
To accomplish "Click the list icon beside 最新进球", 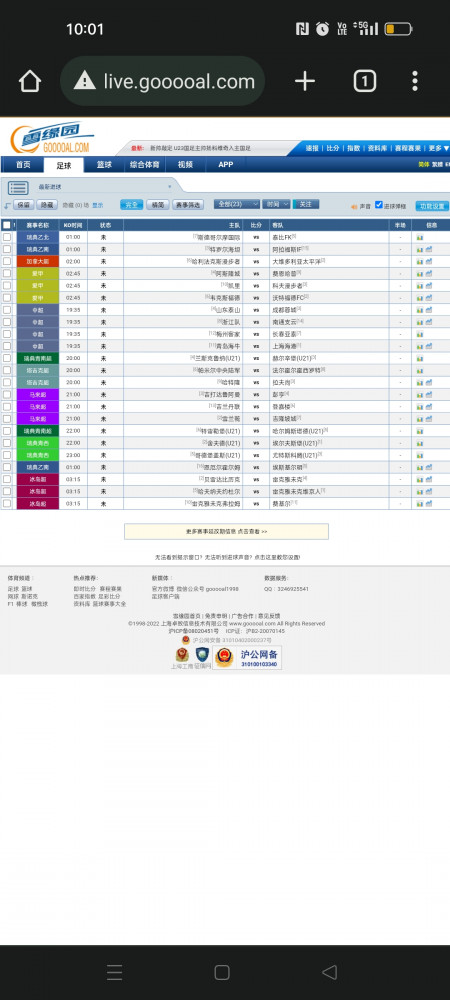I will (18, 188).
